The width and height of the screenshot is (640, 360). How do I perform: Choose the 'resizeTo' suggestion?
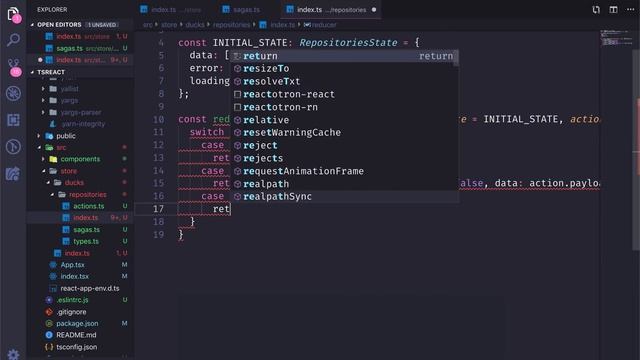click(344, 69)
